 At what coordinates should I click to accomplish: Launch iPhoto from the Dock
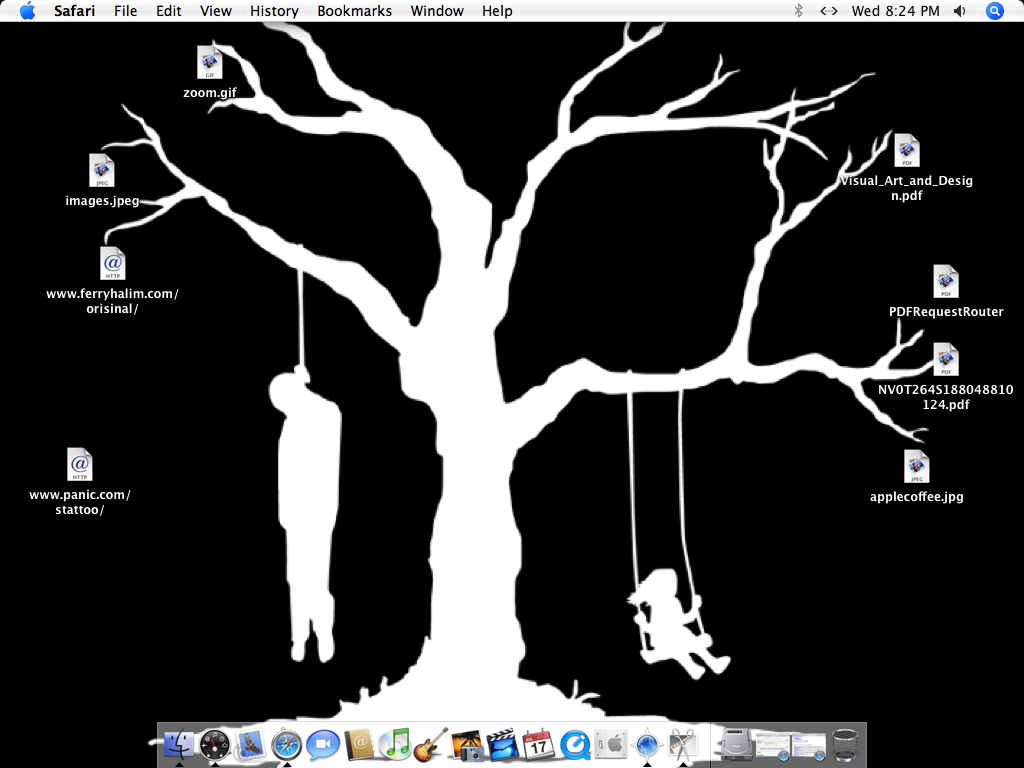467,745
